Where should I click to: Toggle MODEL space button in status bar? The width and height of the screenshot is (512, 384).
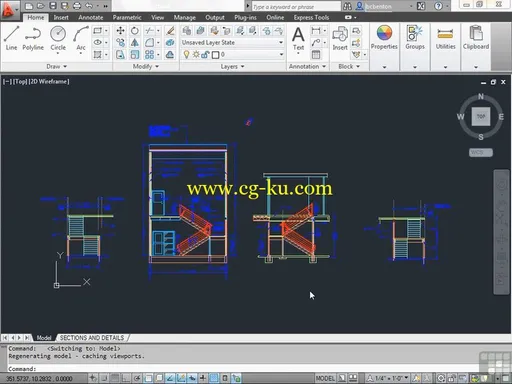[325, 378]
